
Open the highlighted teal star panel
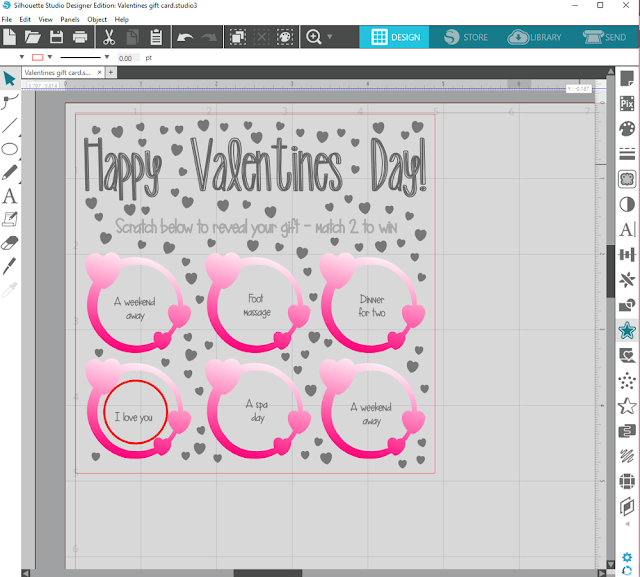[627, 330]
